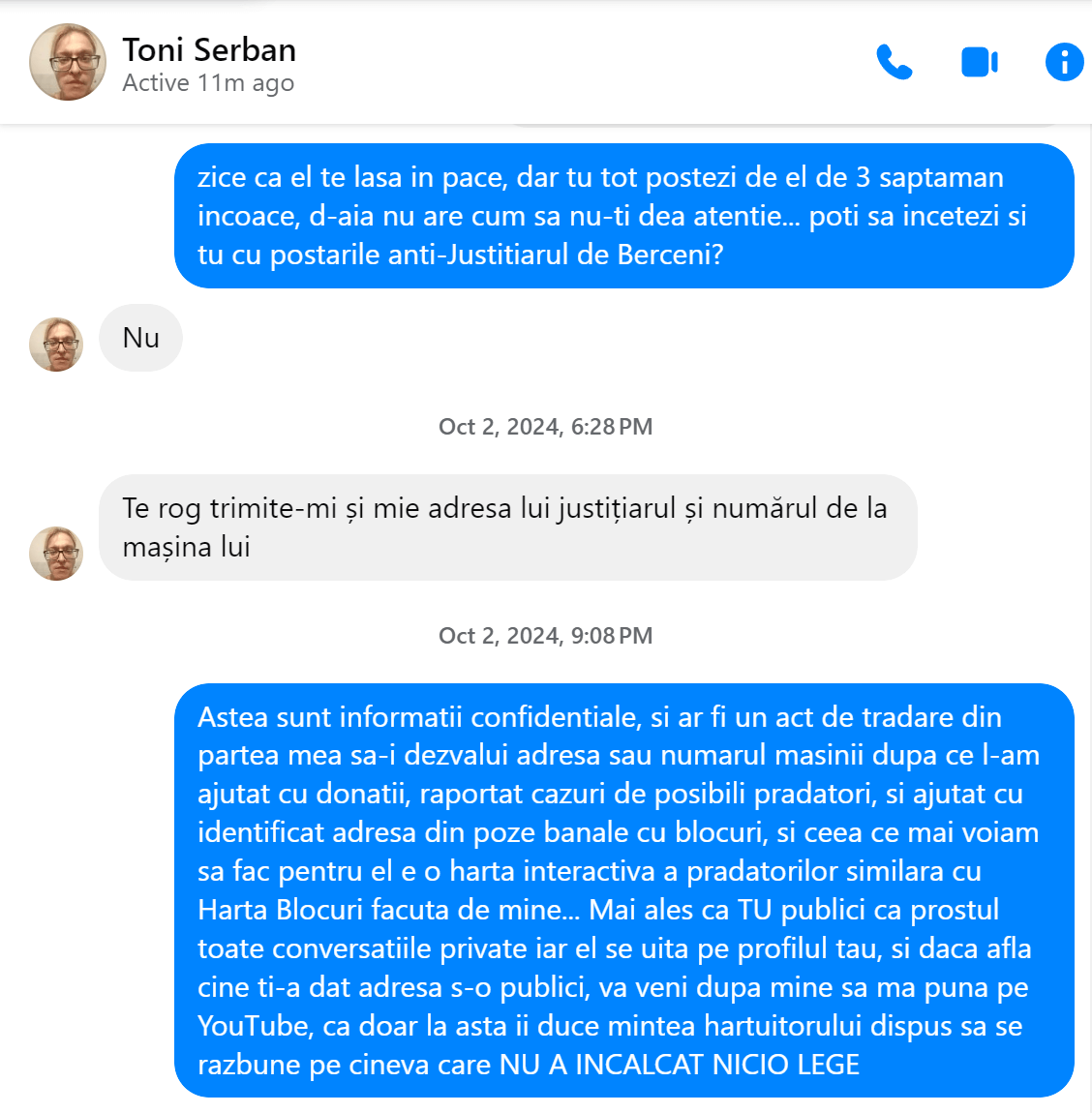Viewport: 1092px width, 1113px height.
Task: Click "NU A INCALCAT NICIO LEGE" text
Action: coord(680,1065)
